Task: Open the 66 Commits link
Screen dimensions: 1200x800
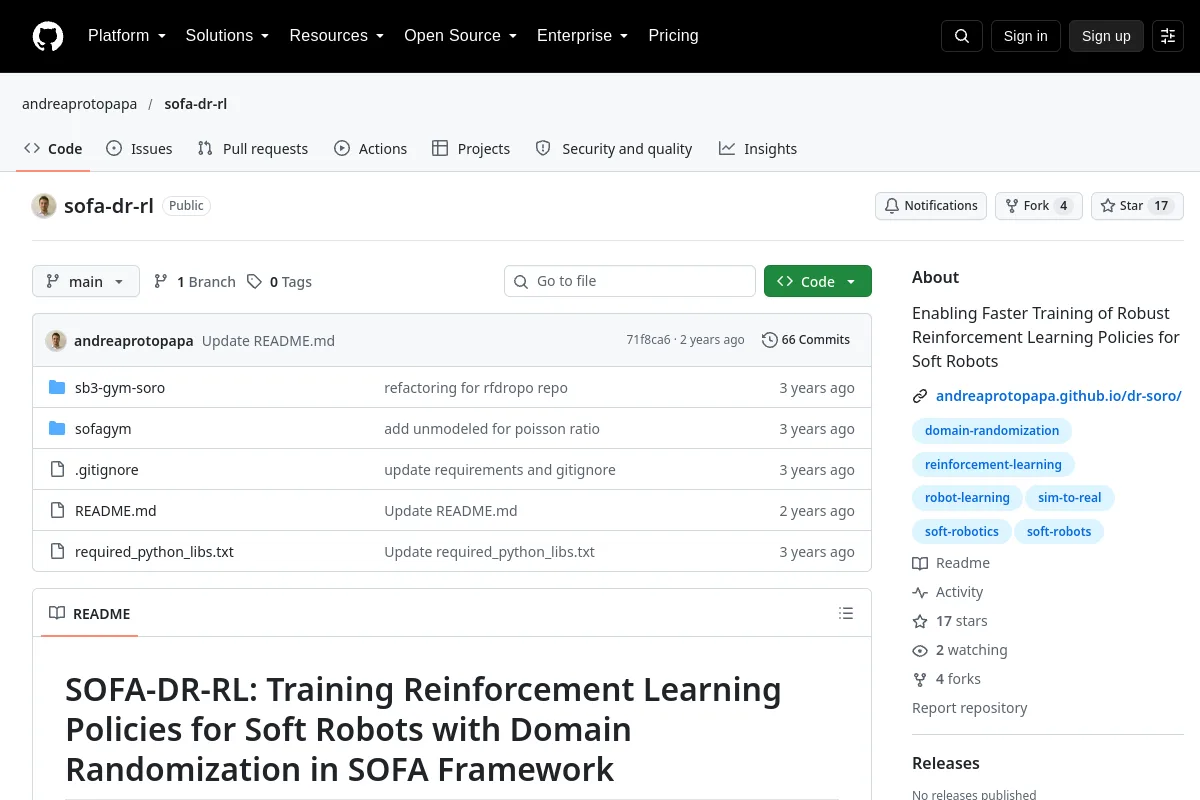Action: 806,340
